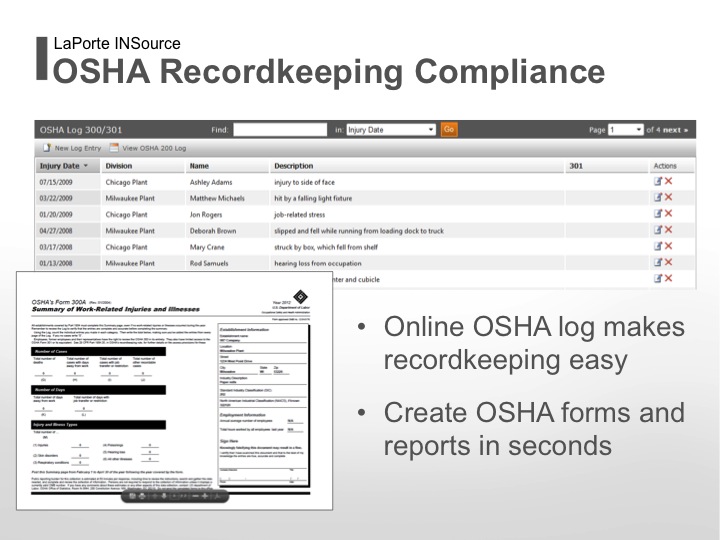The image size is (720, 540).
Task: Zoom out in the PDF viewer toolbar
Action: [196, 496]
